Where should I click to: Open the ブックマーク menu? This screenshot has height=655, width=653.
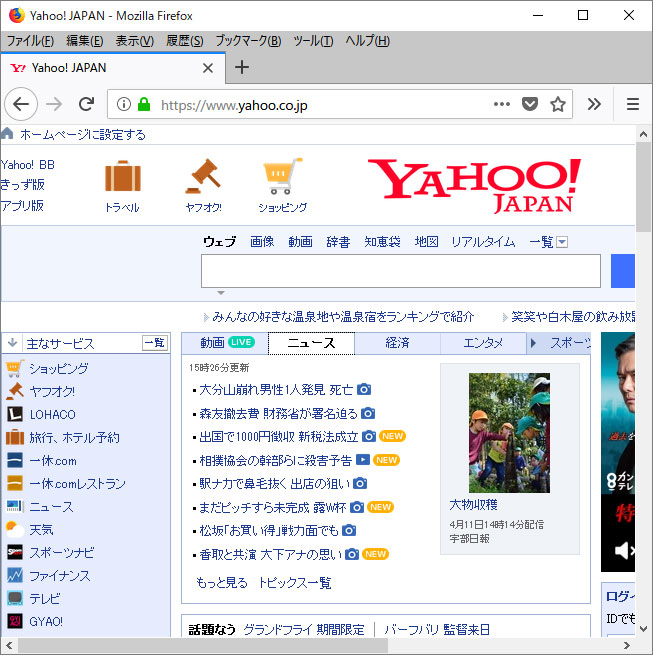coord(248,41)
